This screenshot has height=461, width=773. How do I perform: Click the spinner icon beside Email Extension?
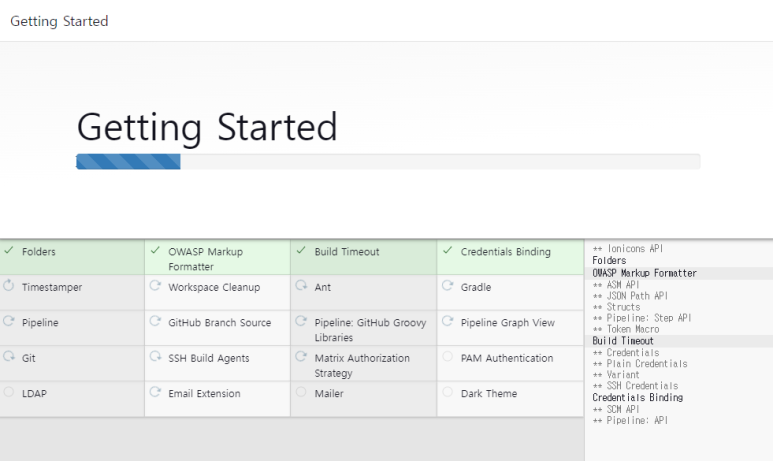click(155, 392)
